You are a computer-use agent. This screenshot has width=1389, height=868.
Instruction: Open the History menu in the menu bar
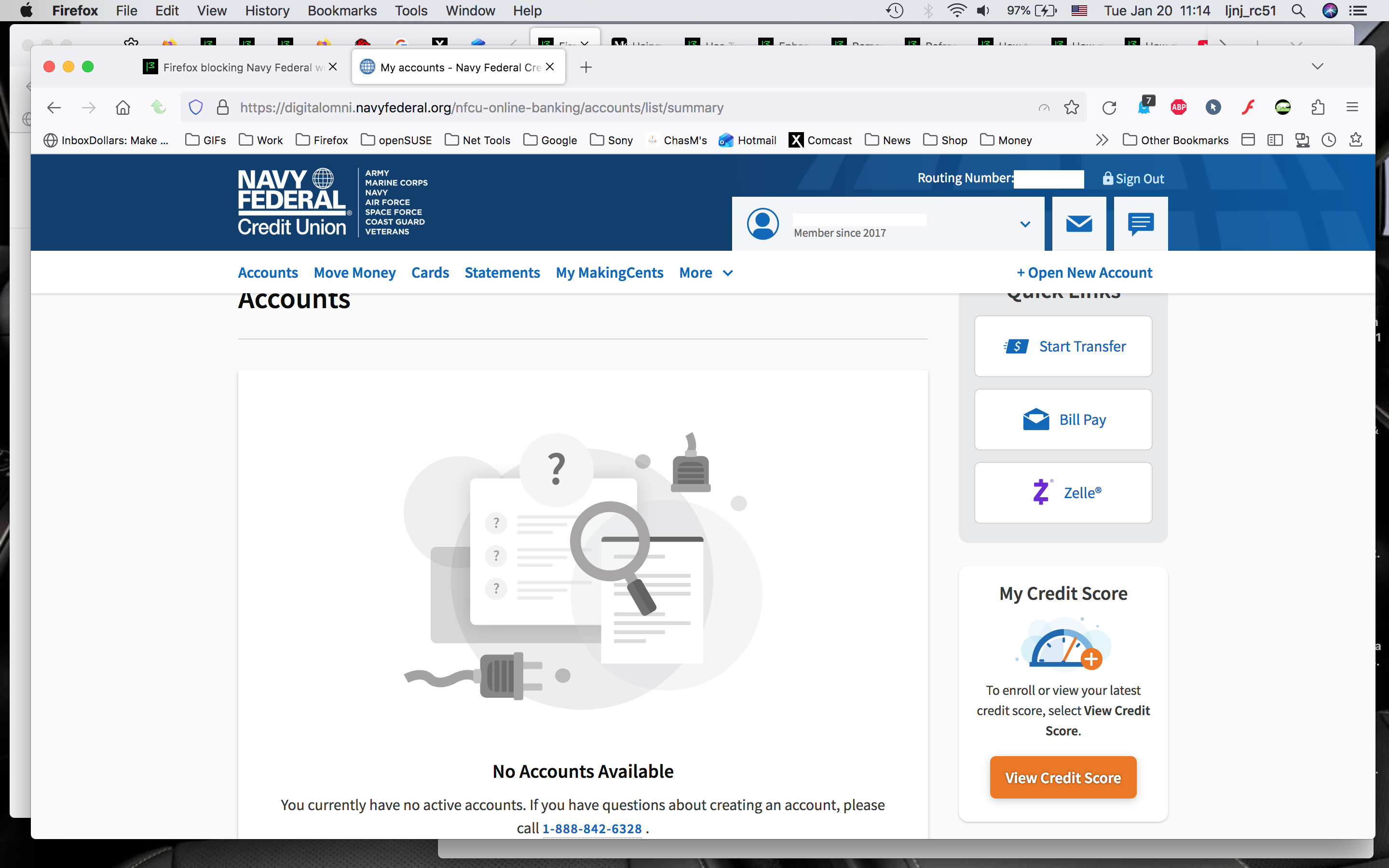click(267, 10)
